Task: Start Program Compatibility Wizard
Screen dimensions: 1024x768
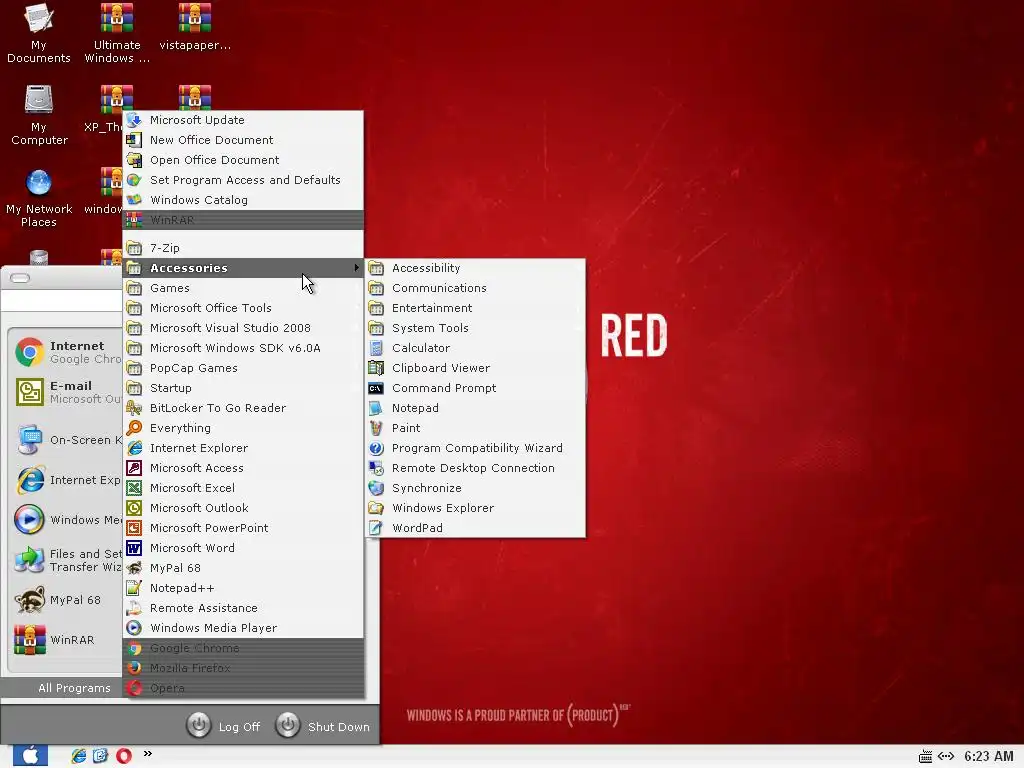Action: tap(475, 448)
